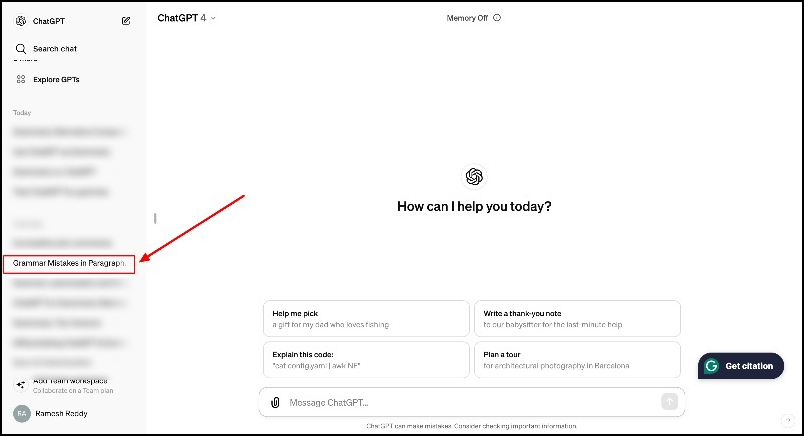Click the Search chat magnifier icon
Image resolution: width=804 pixels, height=436 pixels.
click(x=21, y=49)
